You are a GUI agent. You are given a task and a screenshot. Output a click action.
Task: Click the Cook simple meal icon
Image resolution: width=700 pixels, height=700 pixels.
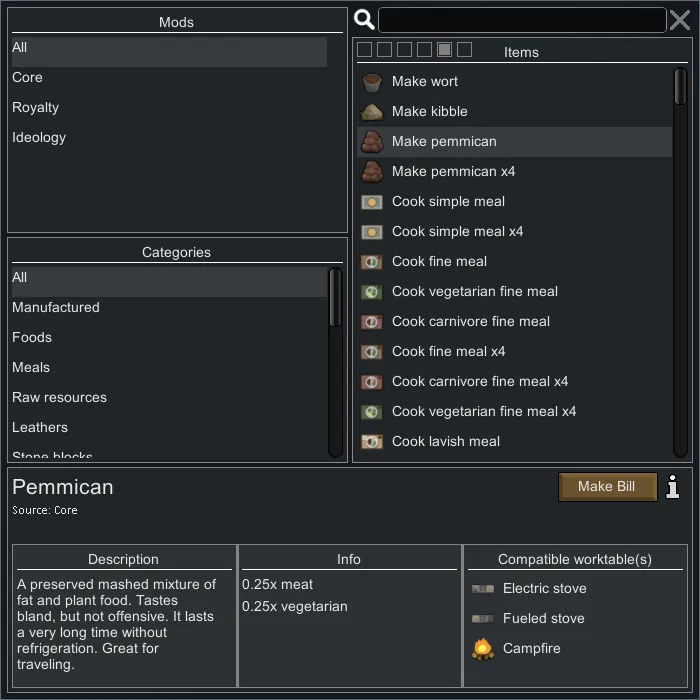[x=372, y=202]
